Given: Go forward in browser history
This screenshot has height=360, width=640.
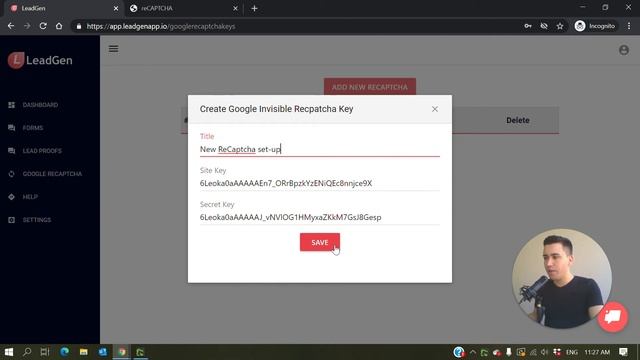Looking at the screenshot, I should coord(27,26).
